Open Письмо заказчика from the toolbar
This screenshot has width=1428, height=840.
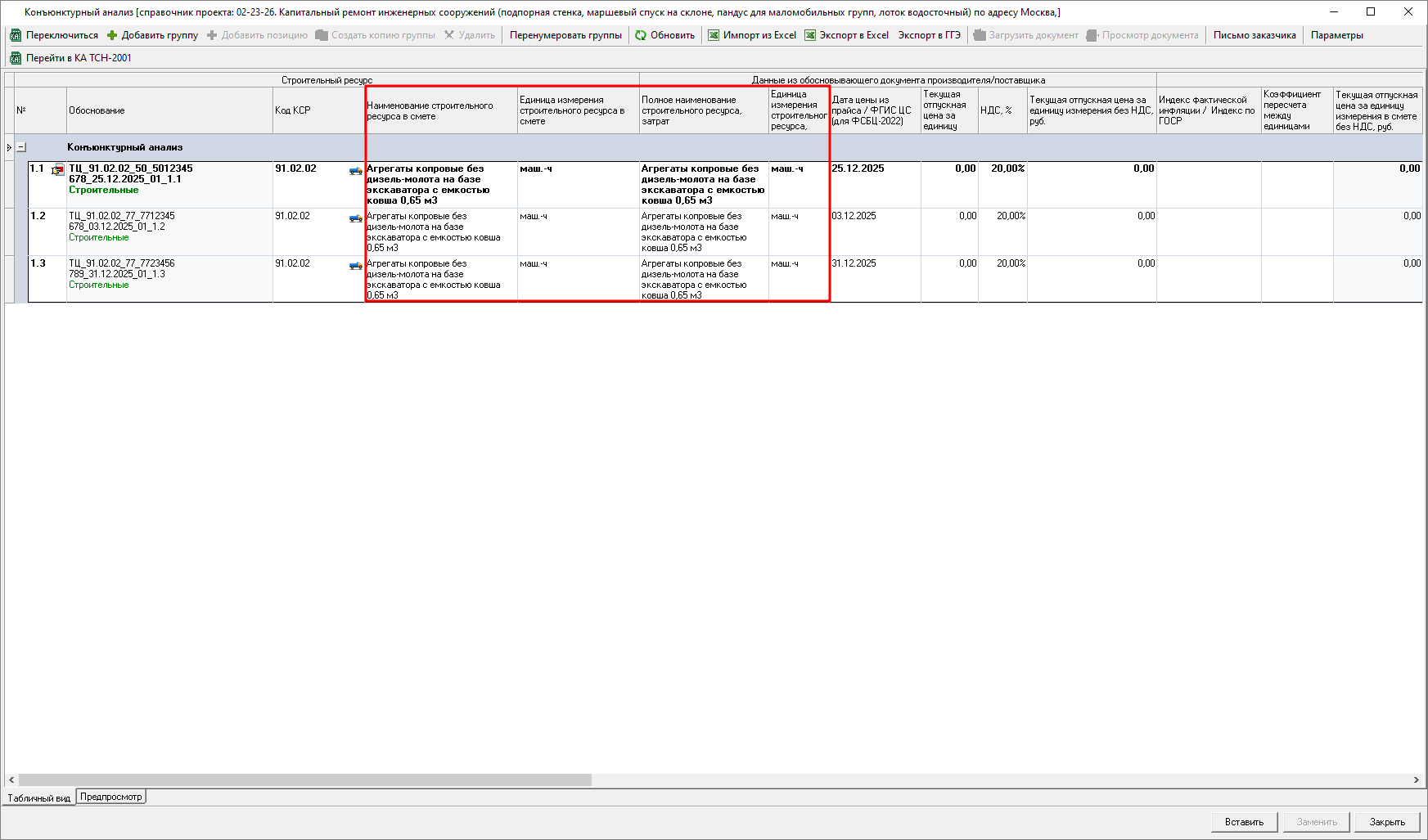[1254, 35]
